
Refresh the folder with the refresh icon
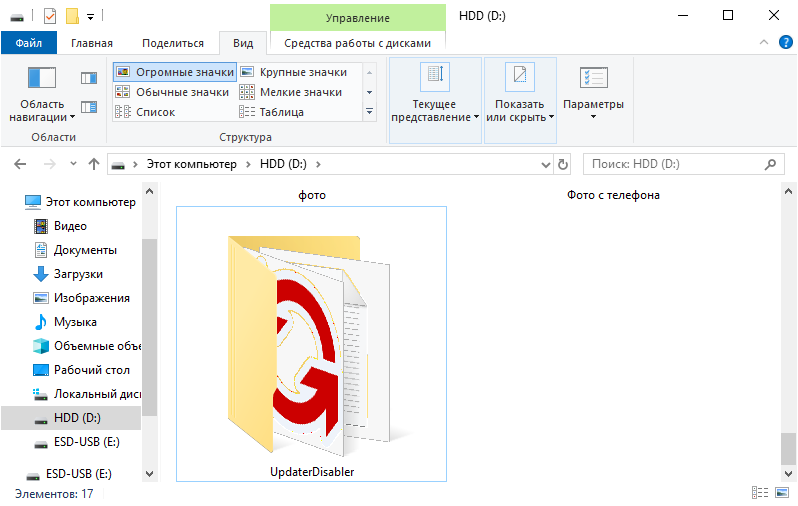562,164
